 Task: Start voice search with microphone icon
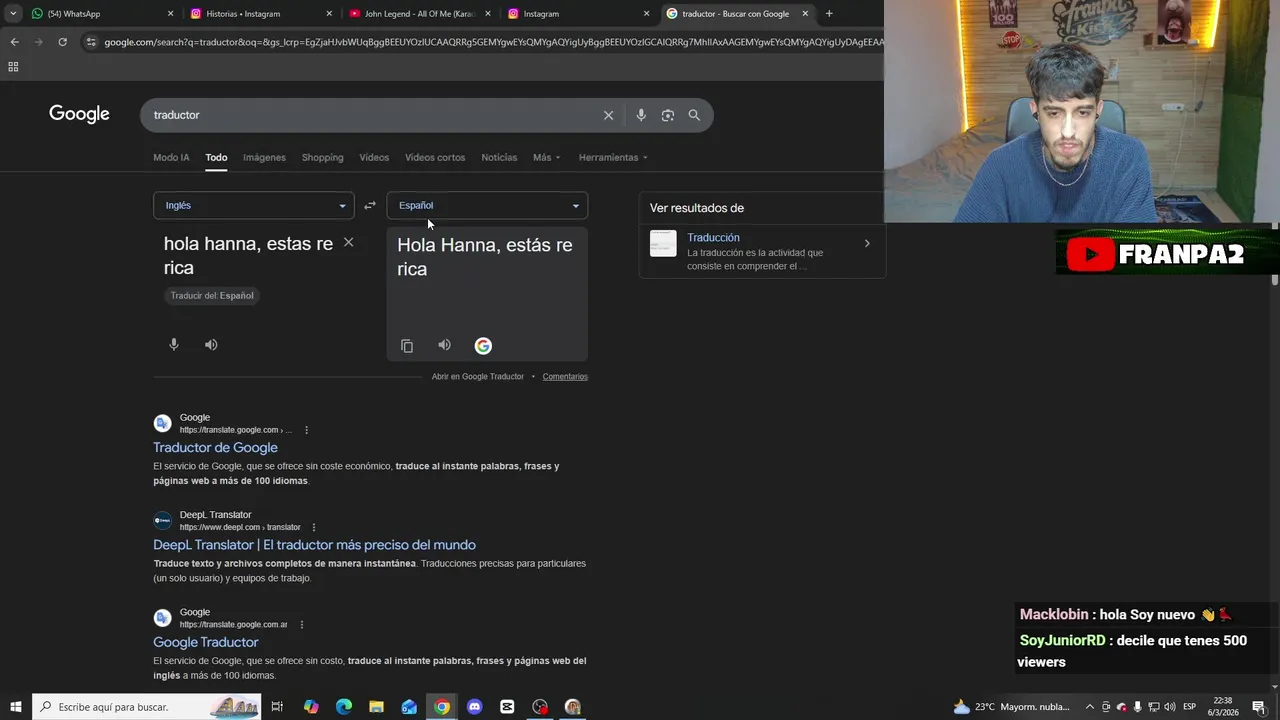[x=641, y=115]
